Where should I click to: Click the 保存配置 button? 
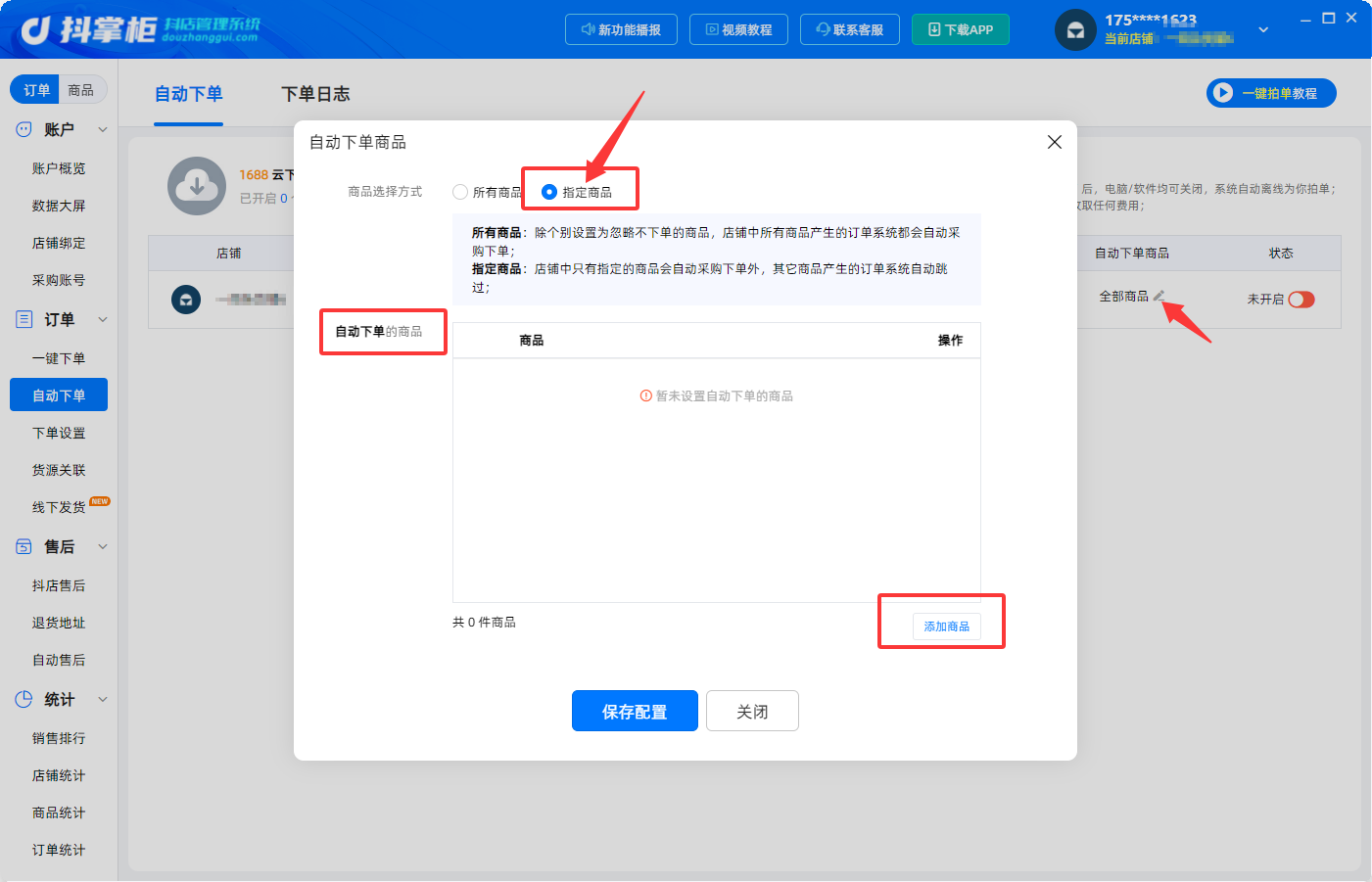[635, 711]
